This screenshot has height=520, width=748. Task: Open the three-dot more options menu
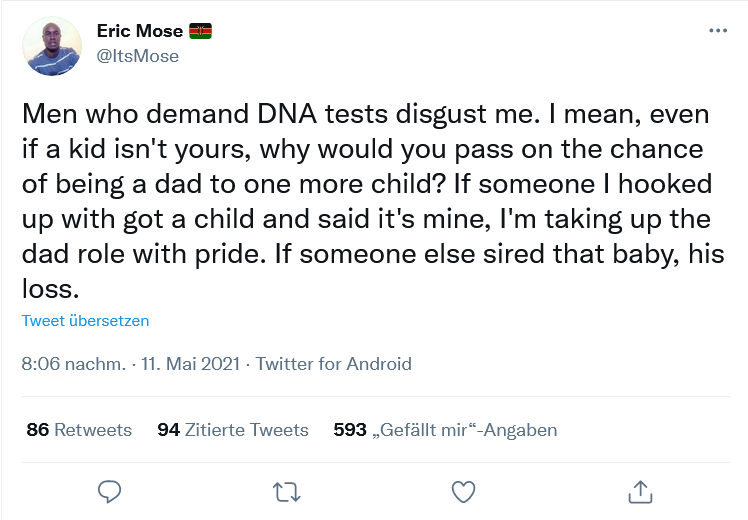click(718, 31)
